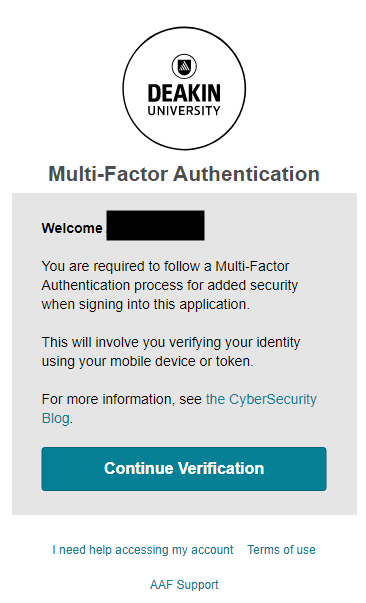366x603 pixels.
Task: Click the line "using your mobile device or token."
Action: coord(148,361)
